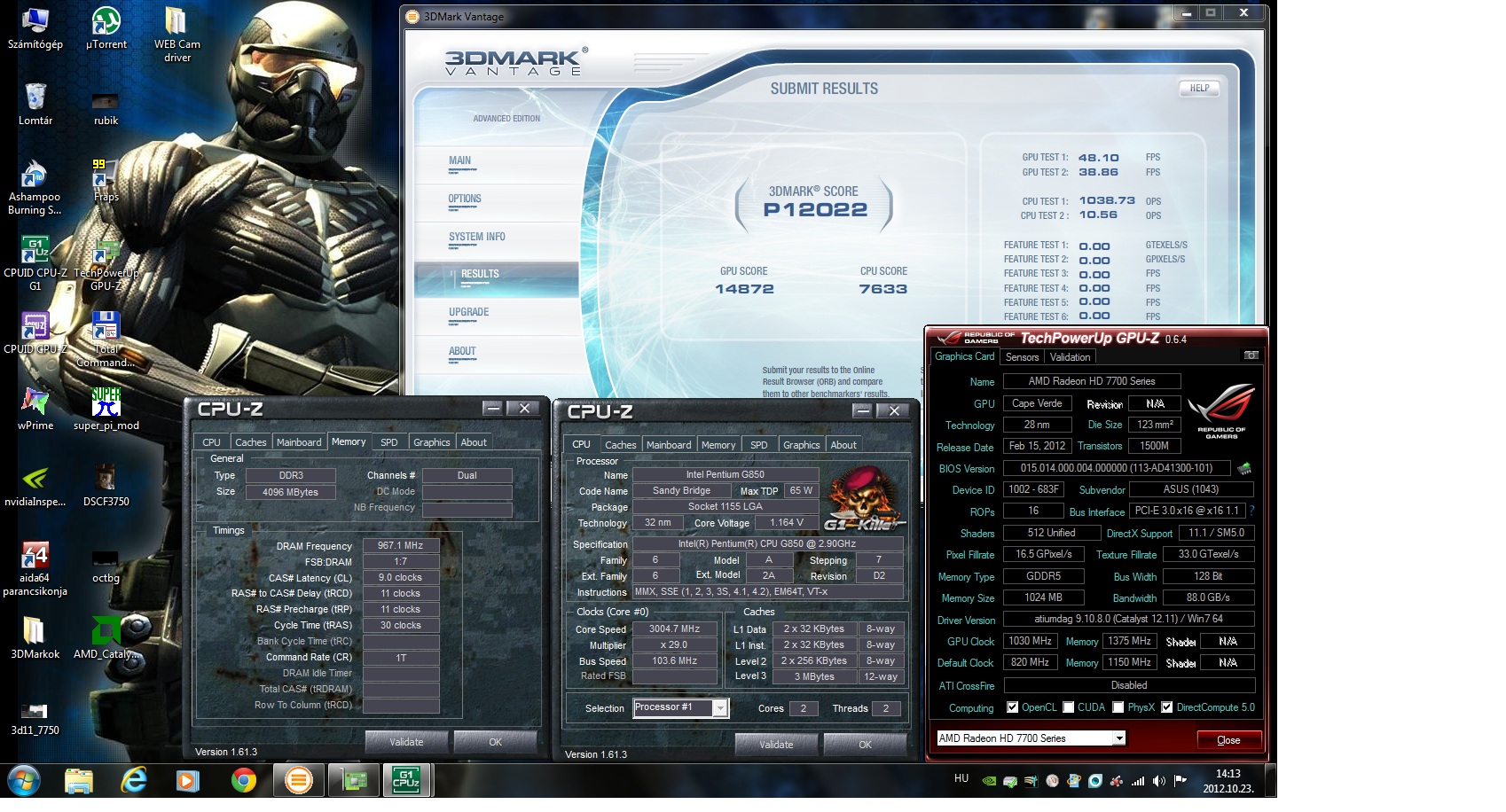Toggle the OpenCL checkbox in GPU-Z

[x=1012, y=707]
